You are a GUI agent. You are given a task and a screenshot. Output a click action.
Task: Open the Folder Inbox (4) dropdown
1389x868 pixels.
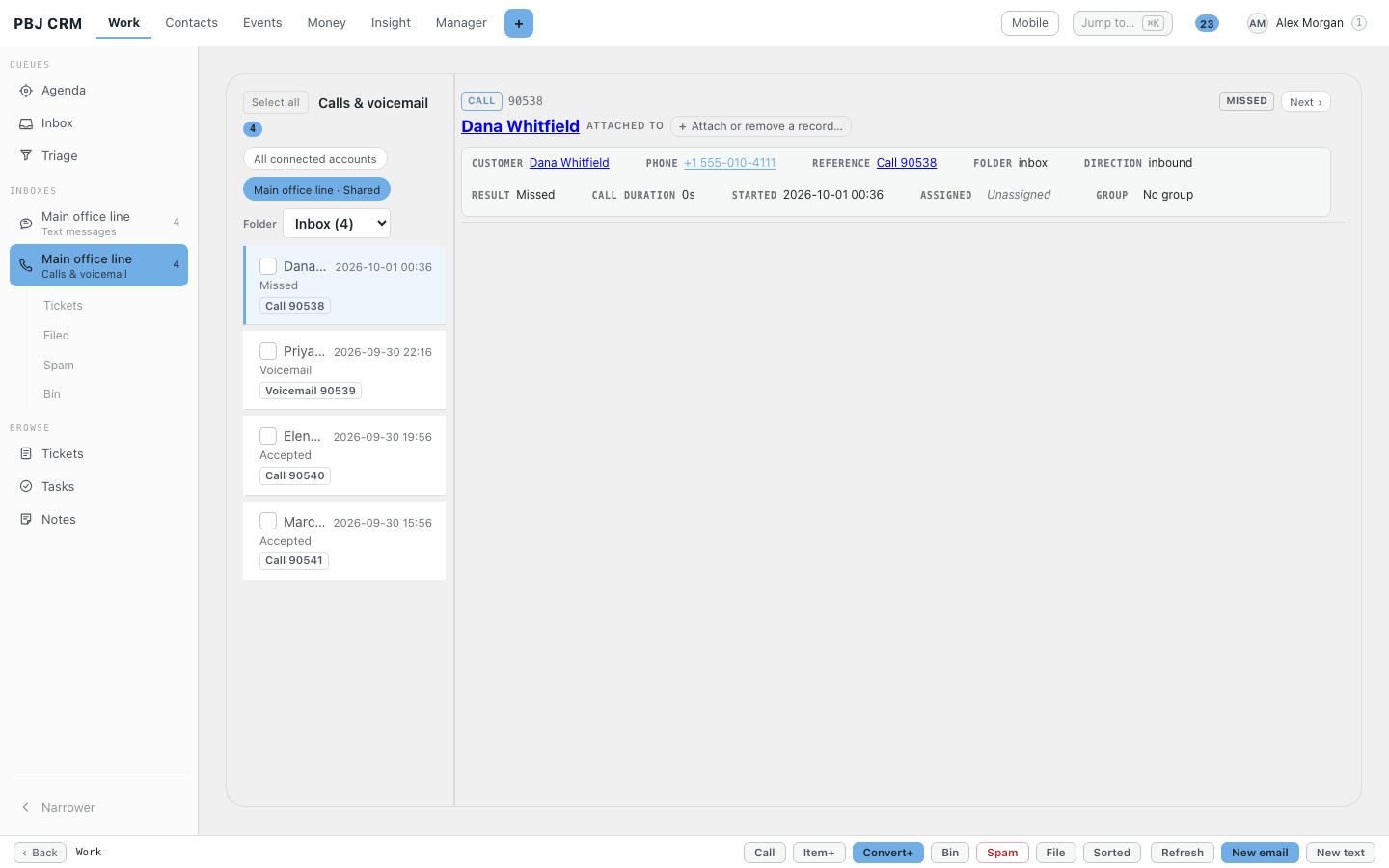(x=337, y=224)
